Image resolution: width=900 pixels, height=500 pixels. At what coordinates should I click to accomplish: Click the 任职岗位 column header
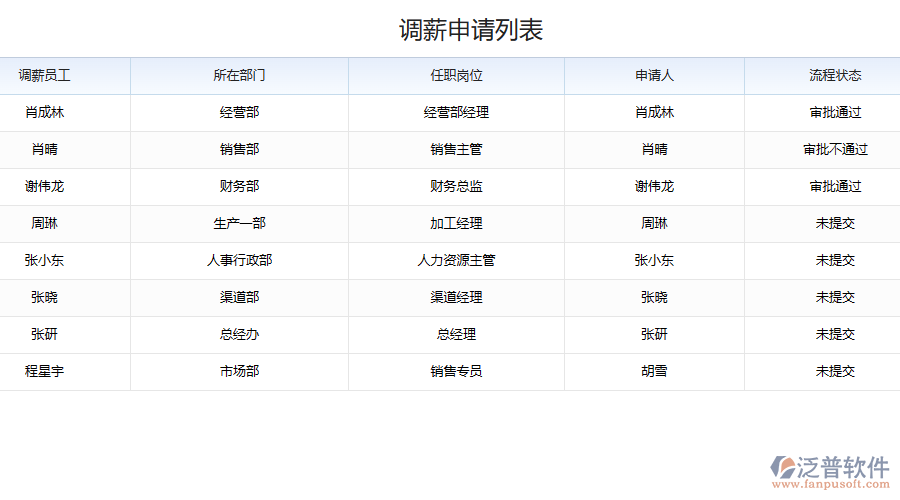(x=456, y=75)
